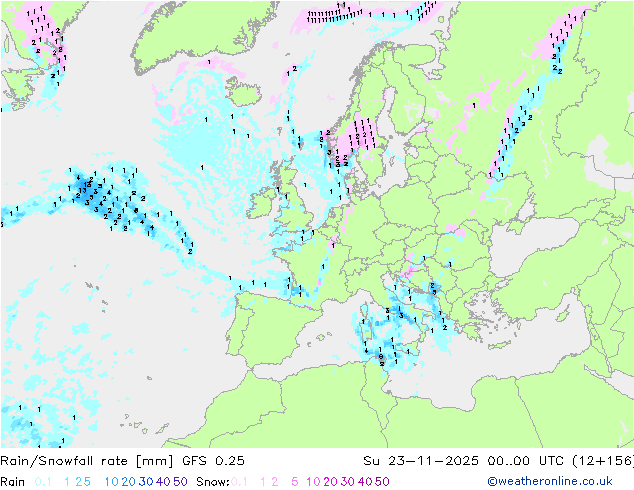Pick the rain legend 50 value
Viewport: 634px width, 490px height.
[x=180, y=482]
